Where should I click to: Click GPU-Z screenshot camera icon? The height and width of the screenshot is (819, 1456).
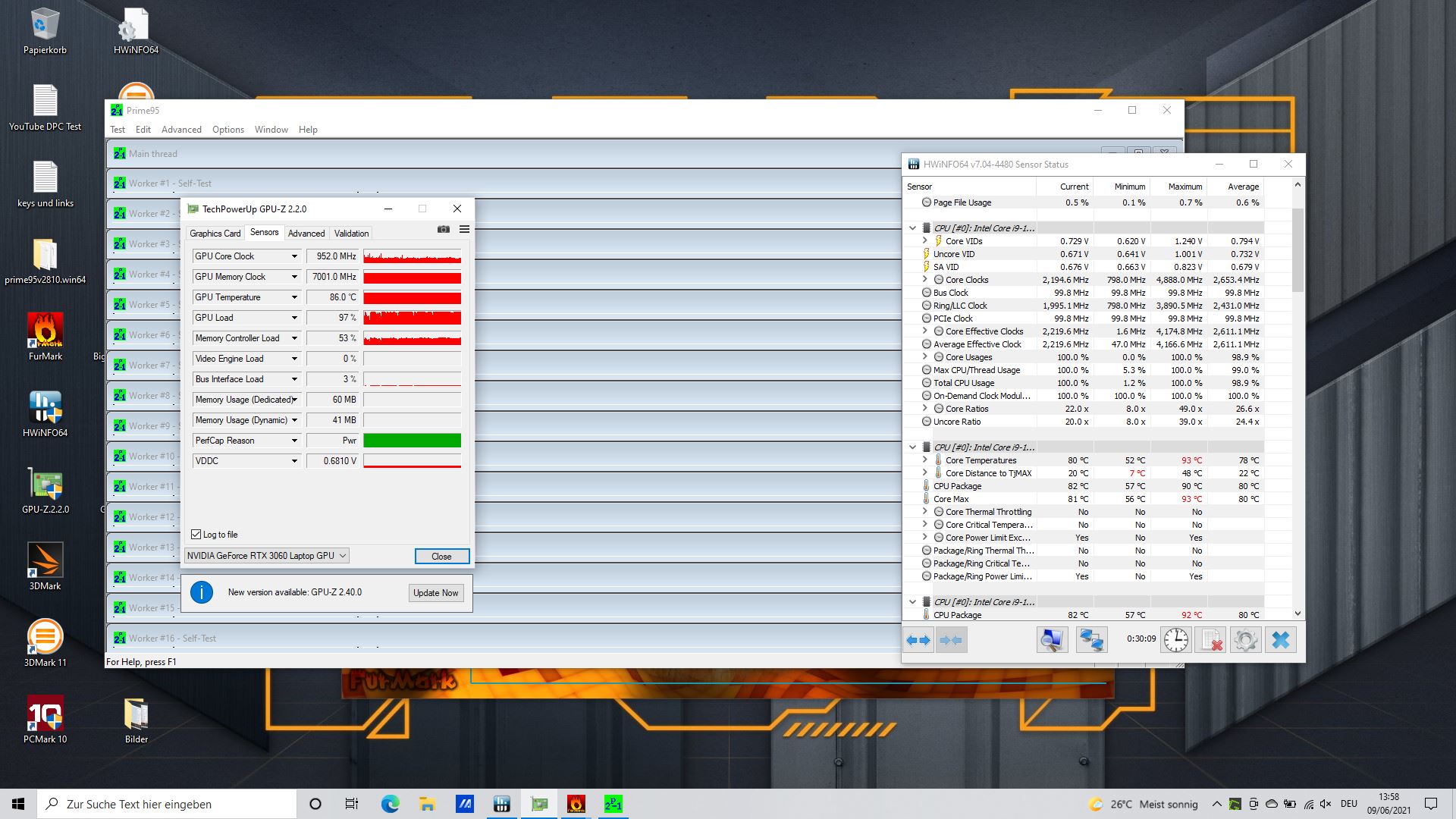(444, 229)
